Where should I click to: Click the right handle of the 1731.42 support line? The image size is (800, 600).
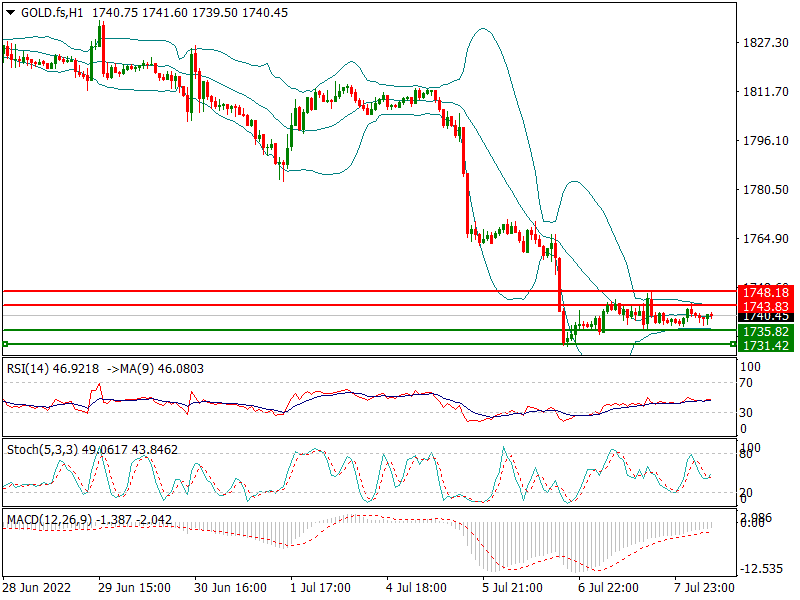(x=733, y=344)
